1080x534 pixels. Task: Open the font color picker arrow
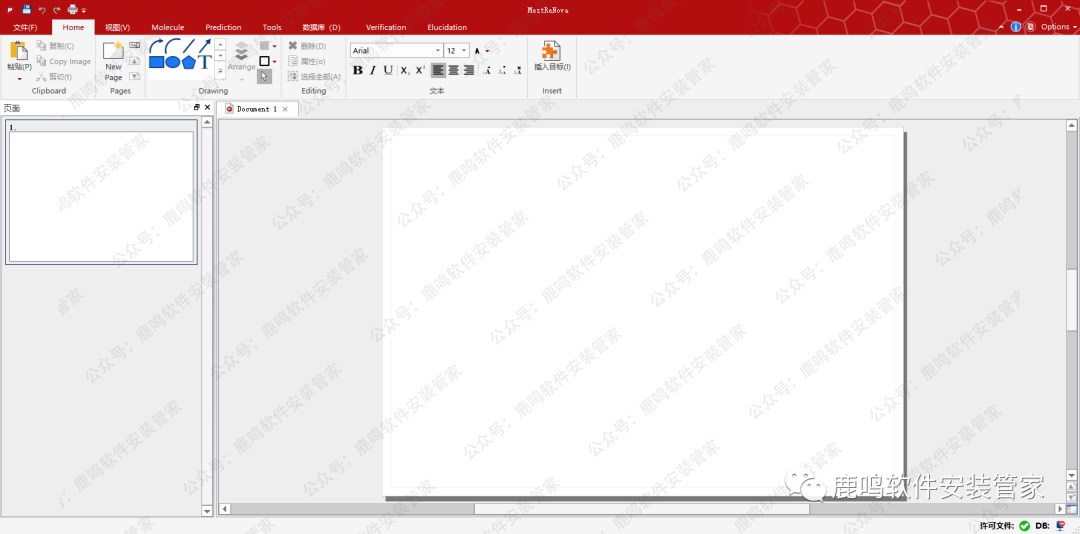[x=487, y=51]
